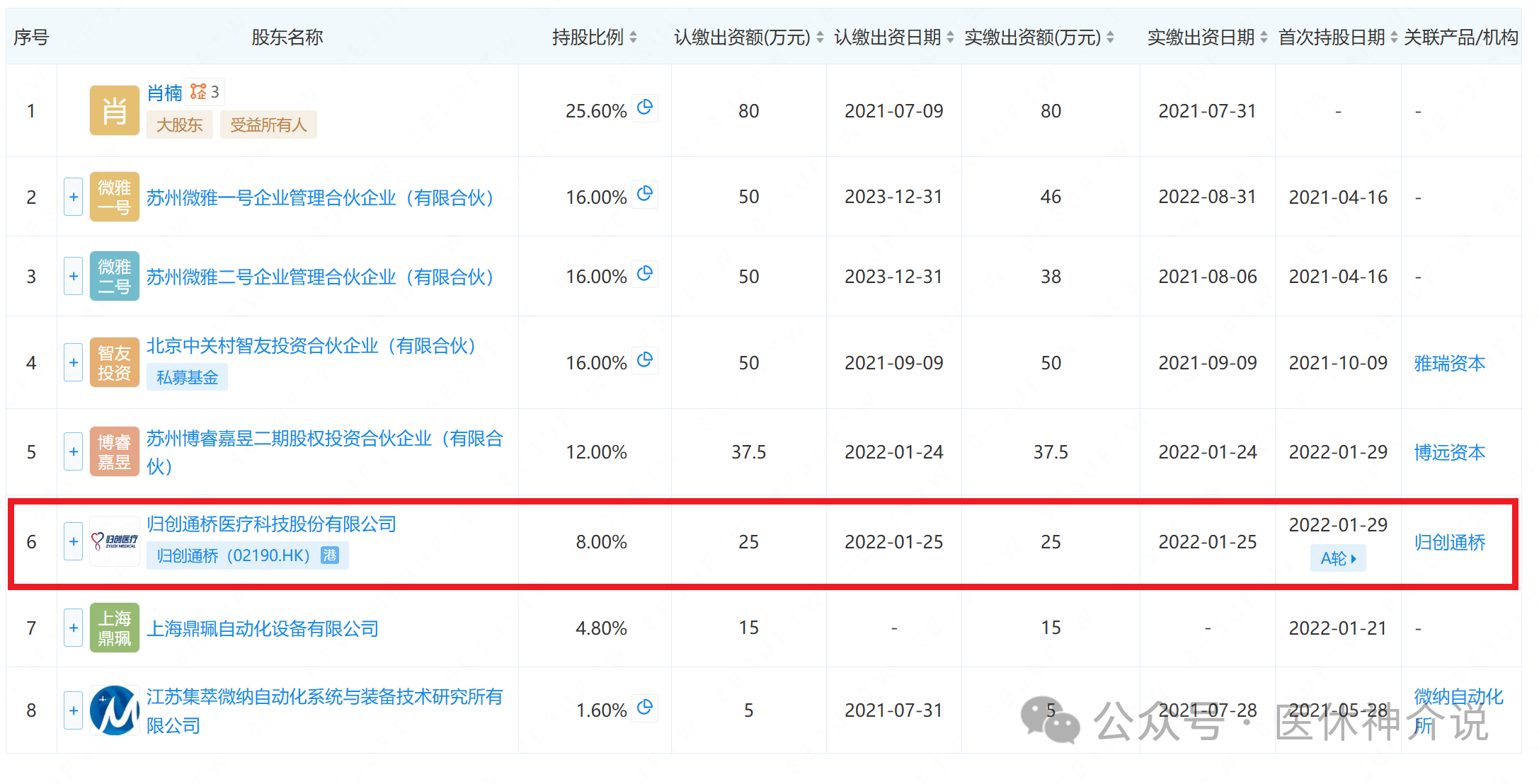Click paid-in date 2022-08-31
Viewport: 1539px width, 784px height.
click(x=1208, y=197)
